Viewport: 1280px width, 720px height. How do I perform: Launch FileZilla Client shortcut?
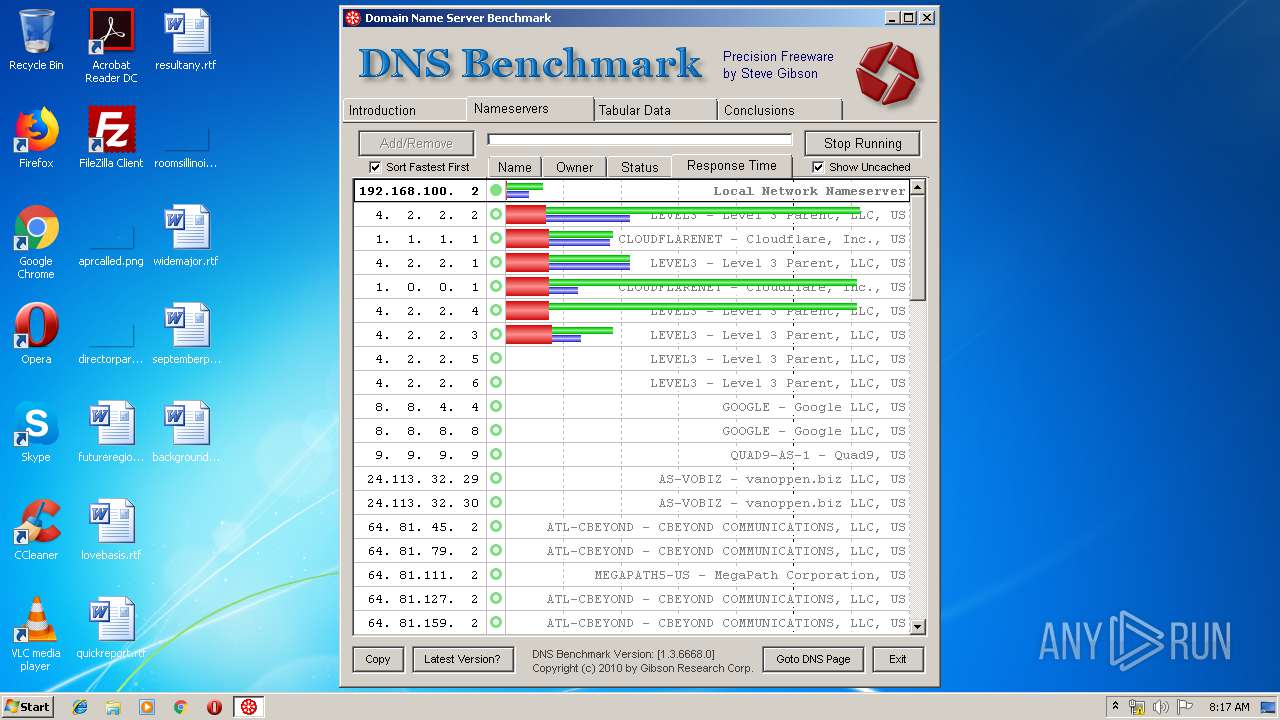[x=111, y=138]
